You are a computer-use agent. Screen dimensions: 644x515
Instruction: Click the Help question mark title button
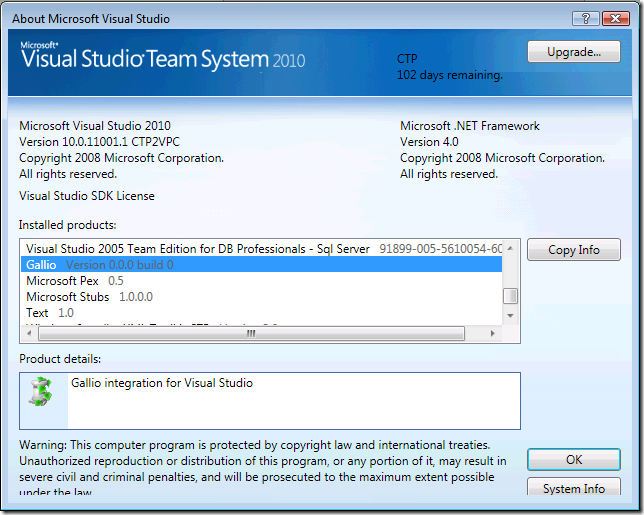click(584, 18)
